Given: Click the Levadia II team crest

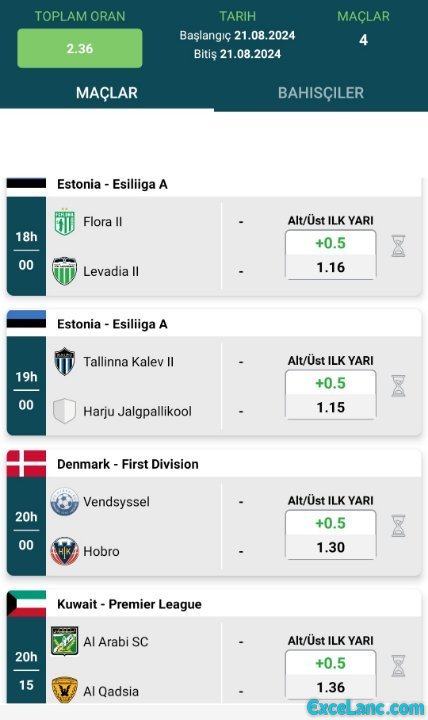Looking at the screenshot, I should (64, 271).
